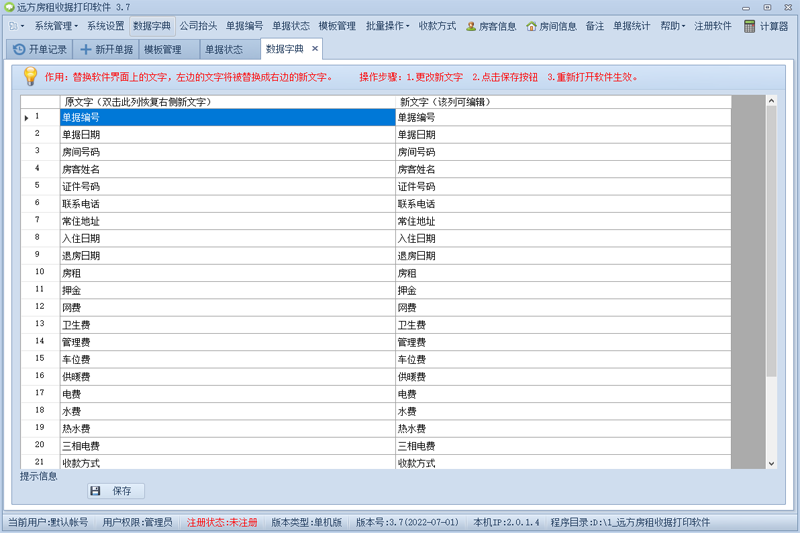Select original text cell 押金
Screen dimensions: 800x533
(228, 291)
